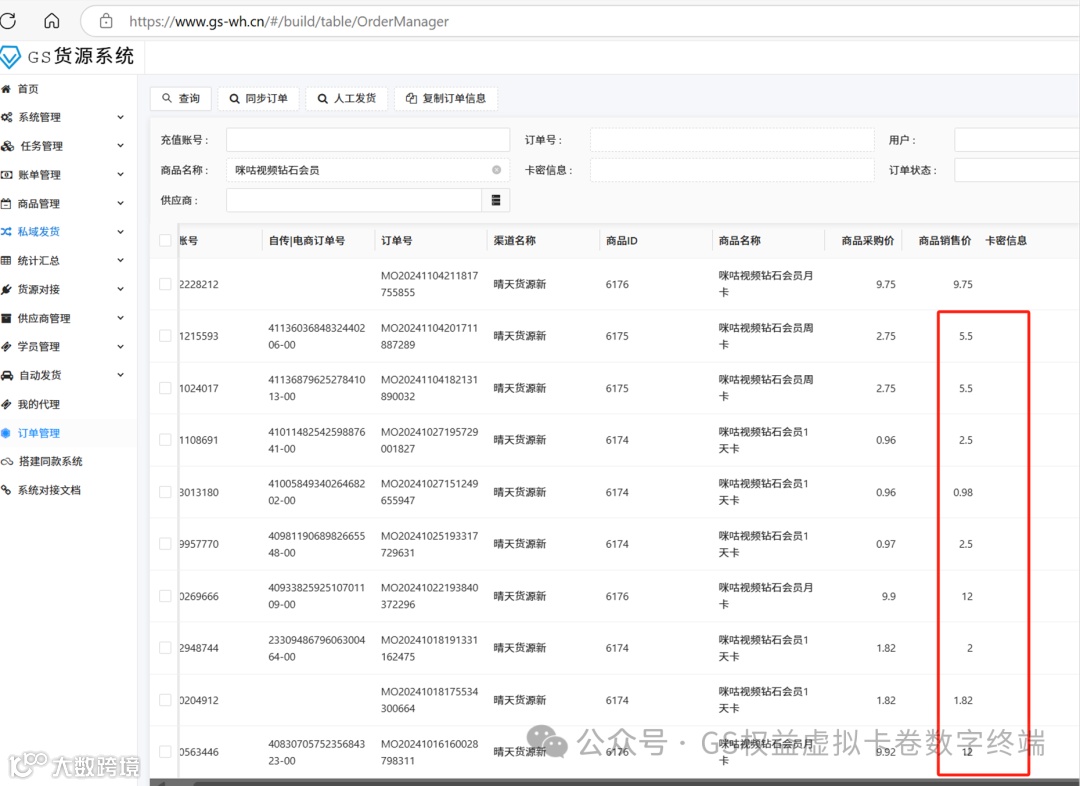Expand the 任务管理 submenu chevron
The width and height of the screenshot is (1080, 786).
tap(121, 146)
